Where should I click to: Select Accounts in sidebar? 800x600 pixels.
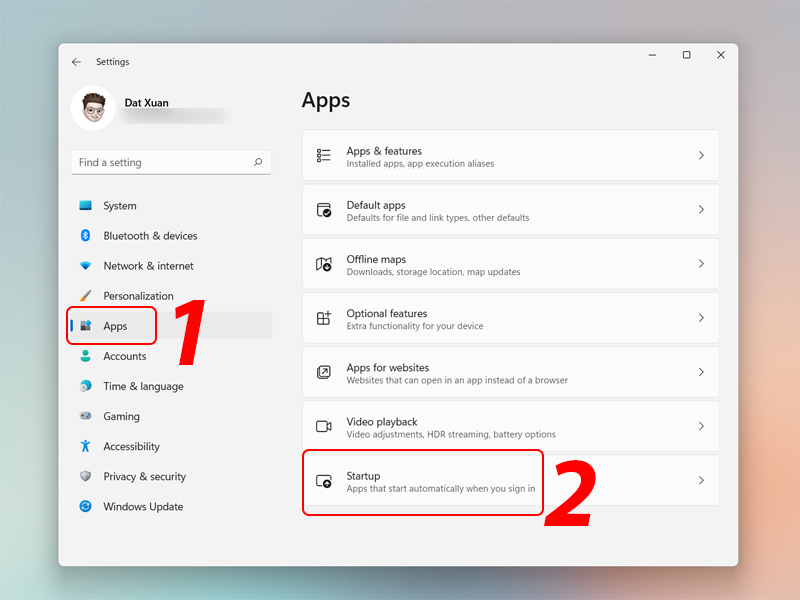click(124, 356)
